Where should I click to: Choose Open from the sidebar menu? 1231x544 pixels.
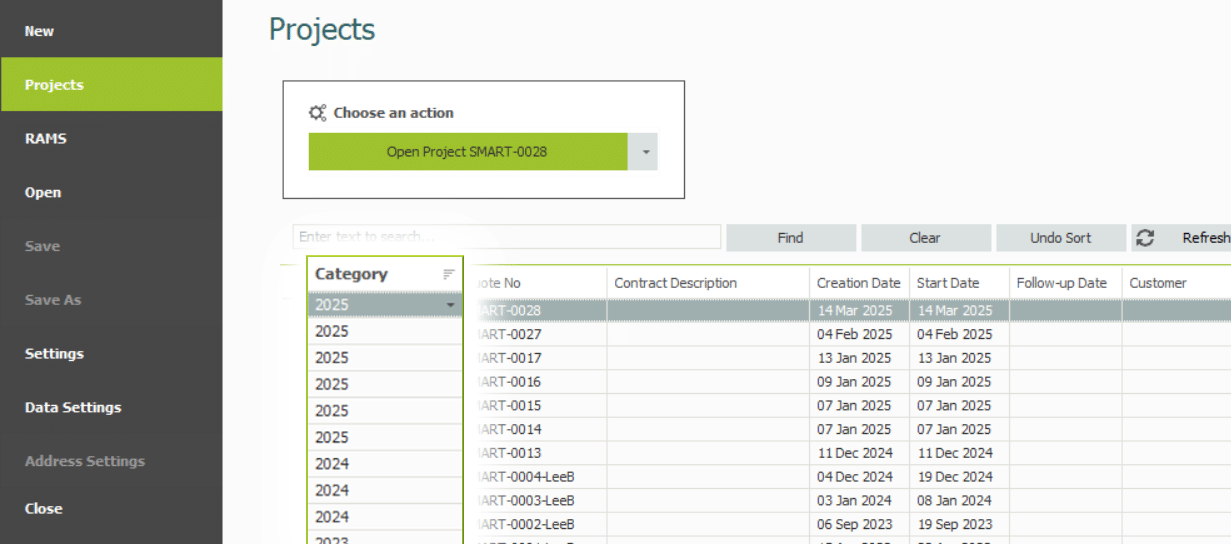click(43, 193)
